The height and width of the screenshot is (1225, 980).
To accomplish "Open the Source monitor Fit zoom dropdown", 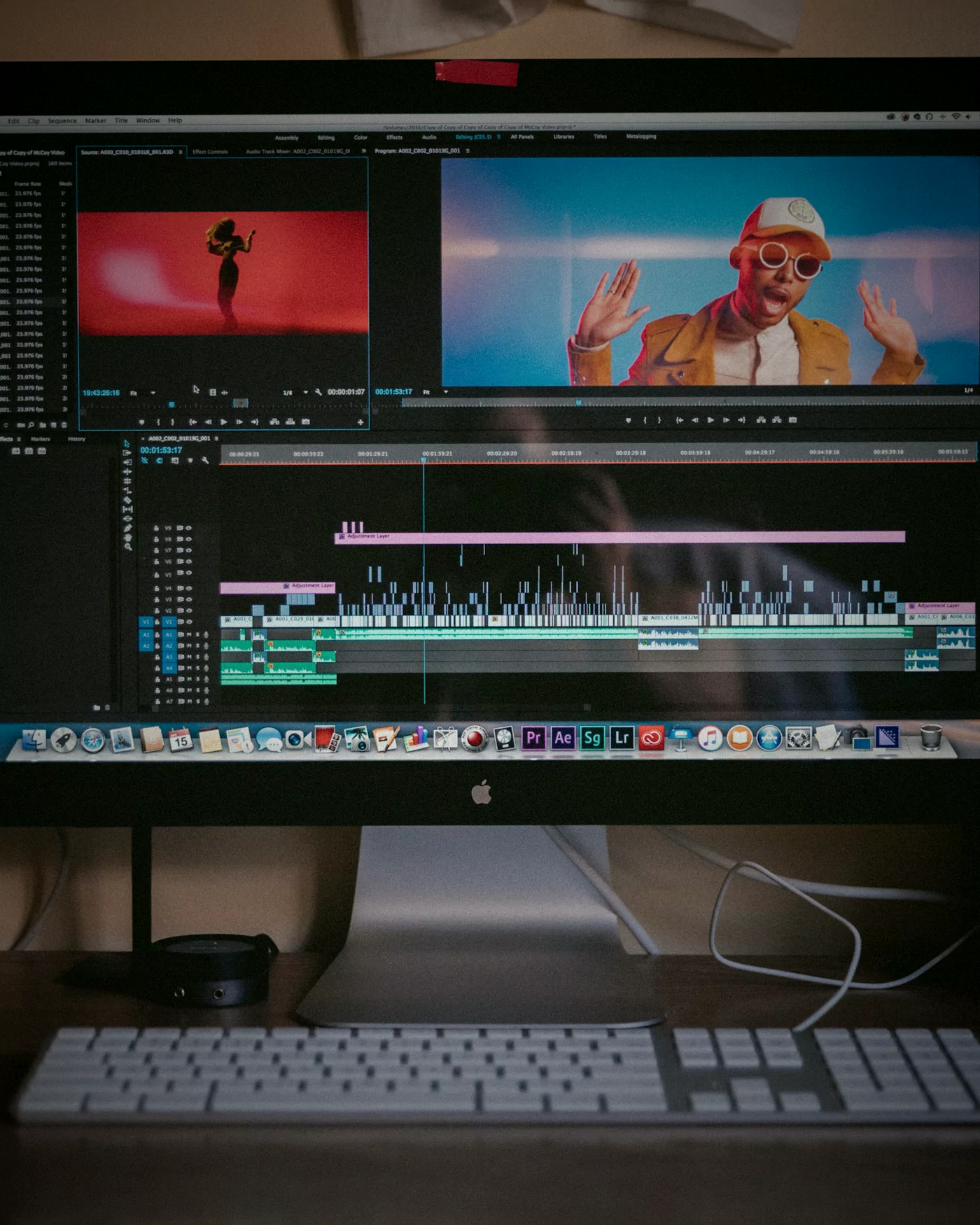I will point(143,393).
